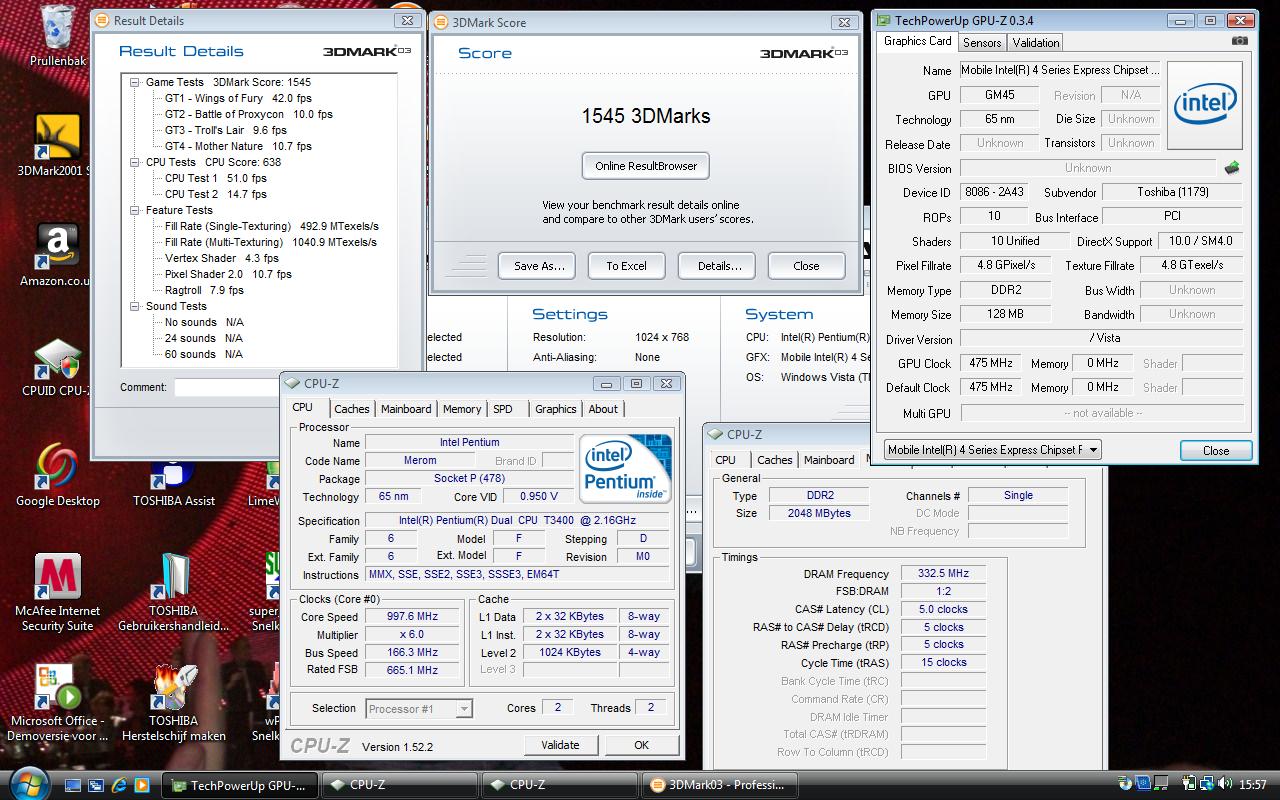Open the McAfee Internet Security Suite icon
1280x800 pixels.
click(x=57, y=593)
